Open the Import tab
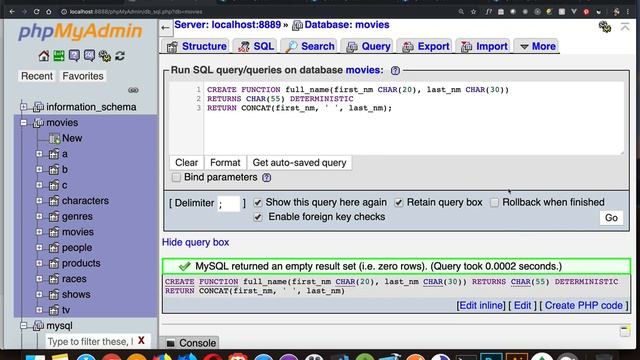Viewport: 640px width, 360px height. click(x=484, y=46)
